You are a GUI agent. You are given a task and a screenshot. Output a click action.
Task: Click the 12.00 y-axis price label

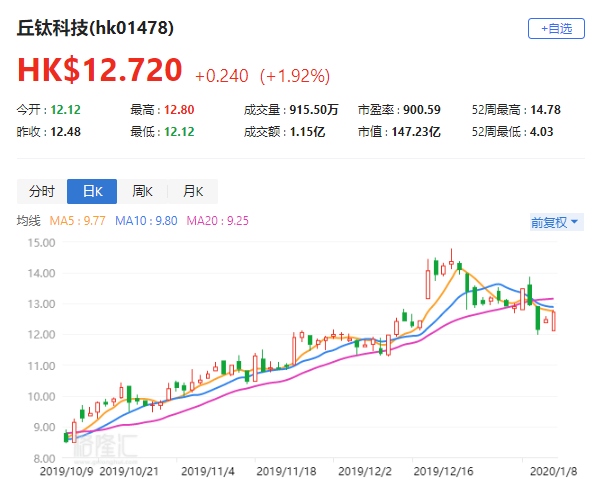click(x=42, y=335)
